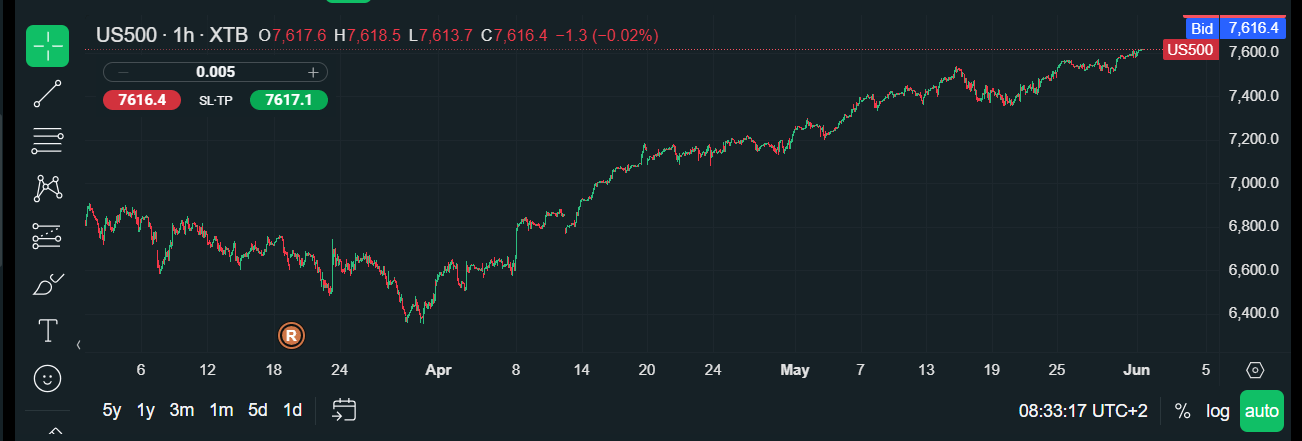The height and width of the screenshot is (441, 1302).
Task: Set chart range to 1m
Action: [x=221, y=410]
